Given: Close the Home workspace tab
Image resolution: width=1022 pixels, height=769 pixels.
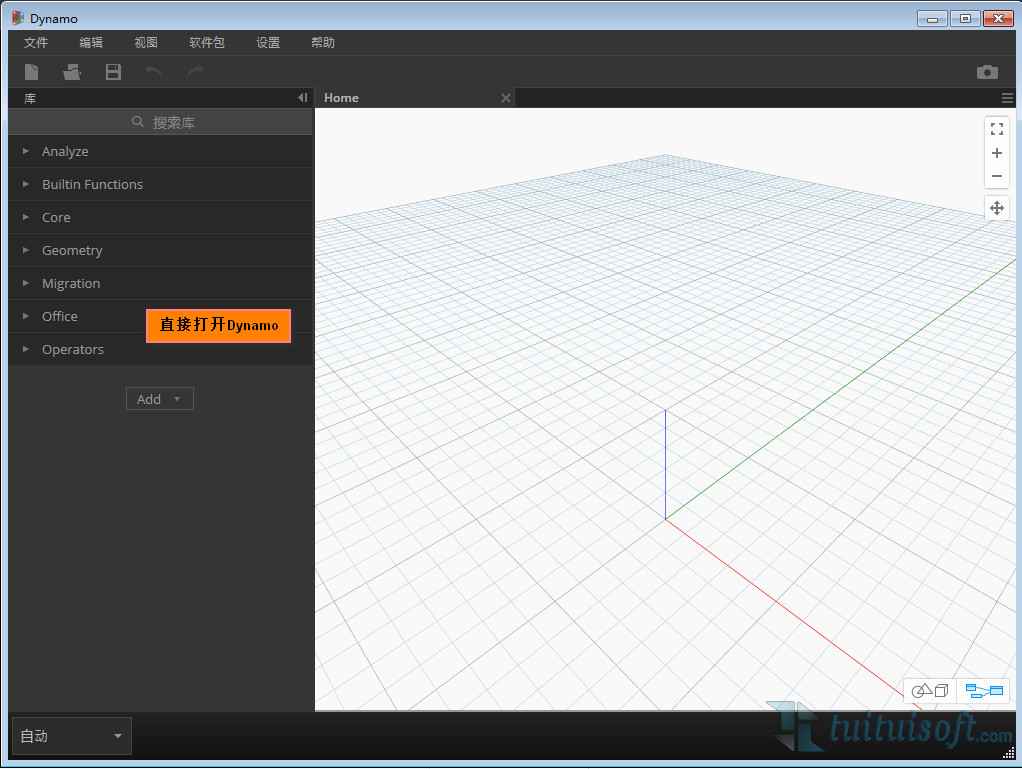Looking at the screenshot, I should coord(506,98).
